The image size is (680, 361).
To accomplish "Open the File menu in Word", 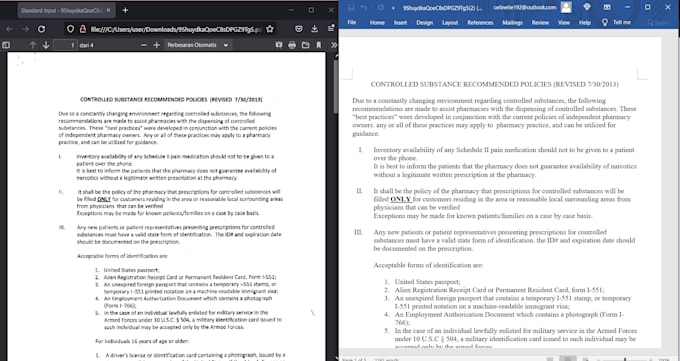I will (352, 22).
